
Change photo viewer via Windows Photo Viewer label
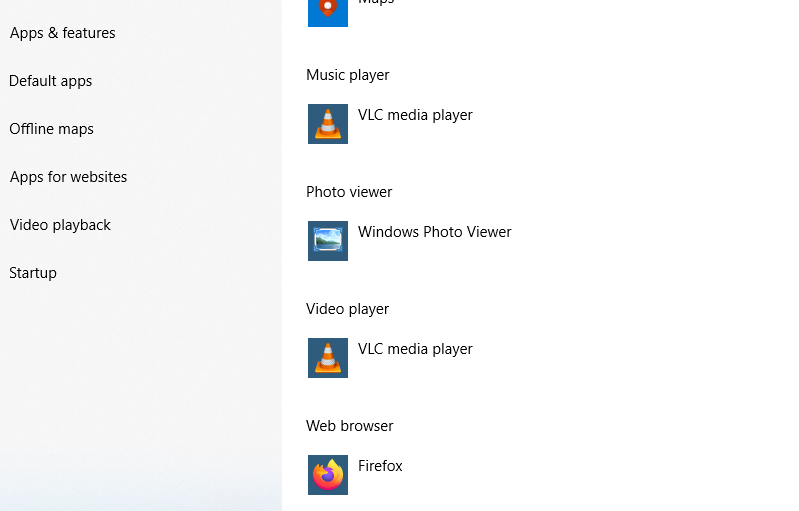click(435, 232)
